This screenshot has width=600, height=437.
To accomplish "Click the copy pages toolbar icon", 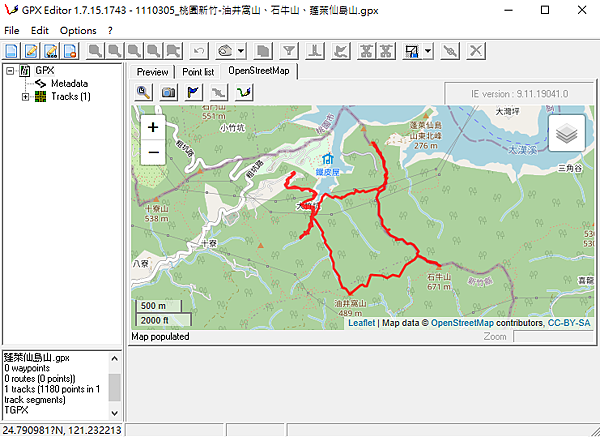I will (263, 51).
